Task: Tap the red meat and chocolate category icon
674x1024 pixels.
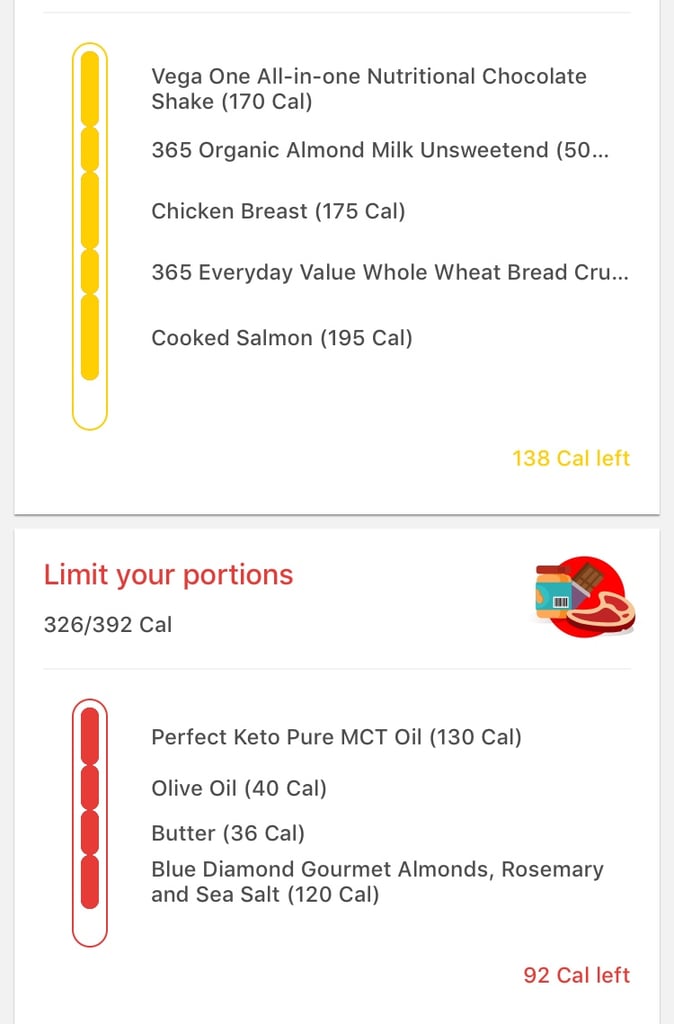Action: click(585, 596)
